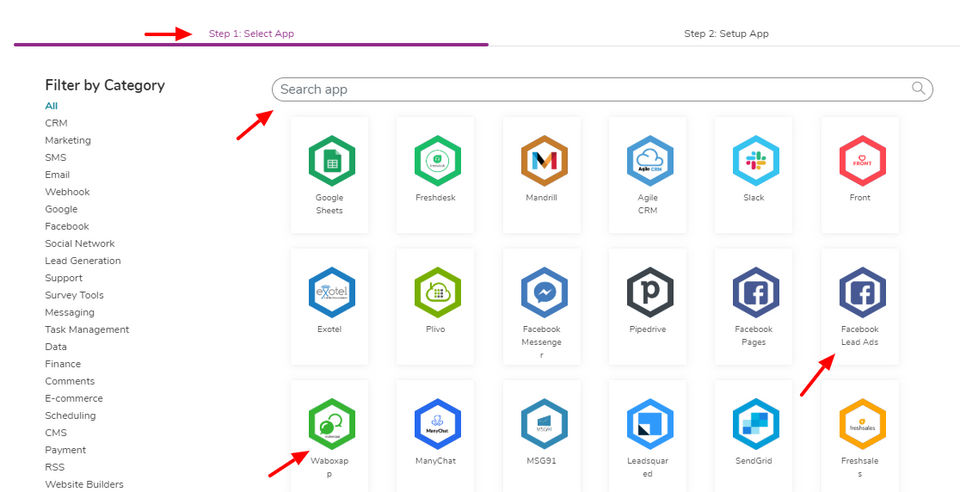Choose the Slack app icon
960x492 pixels.
756,160
